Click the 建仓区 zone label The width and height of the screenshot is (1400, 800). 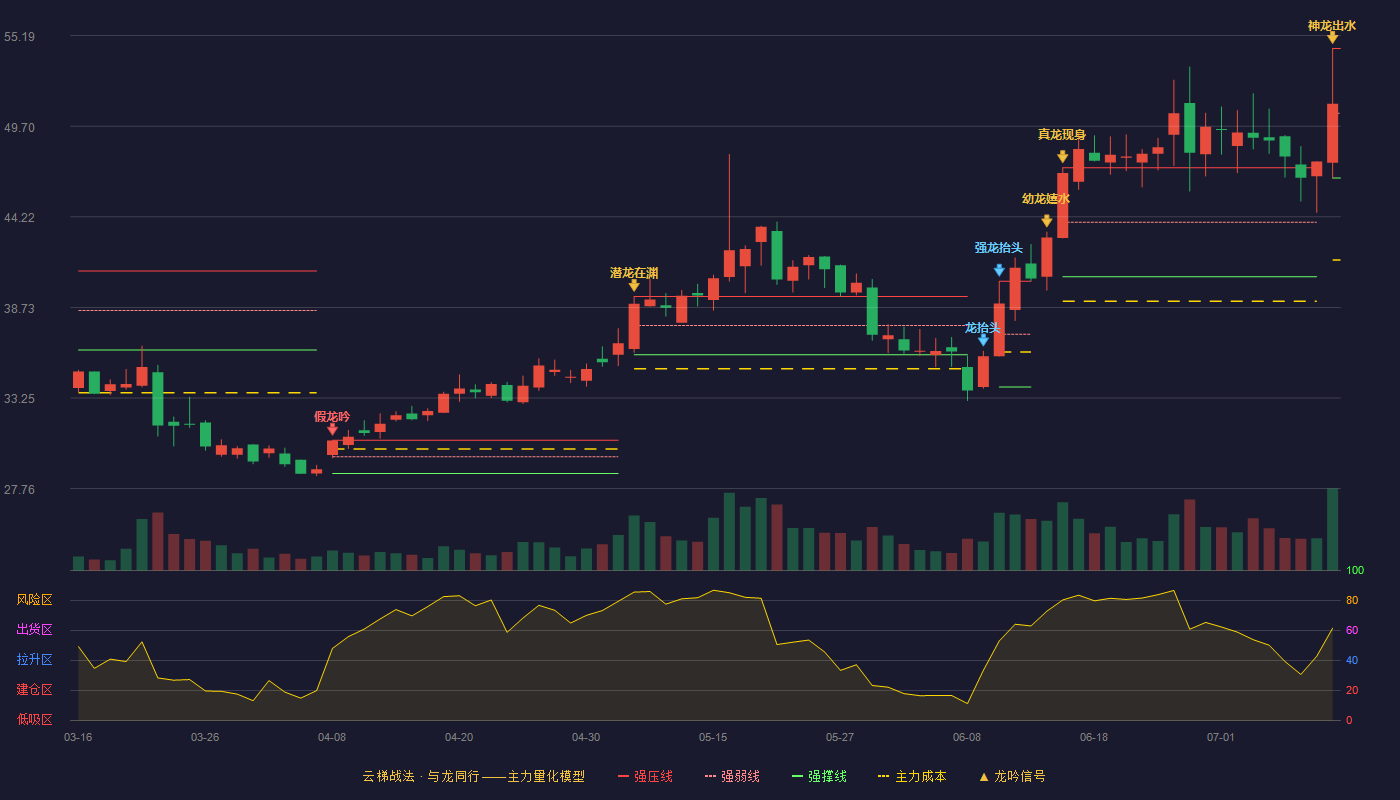click(34, 690)
